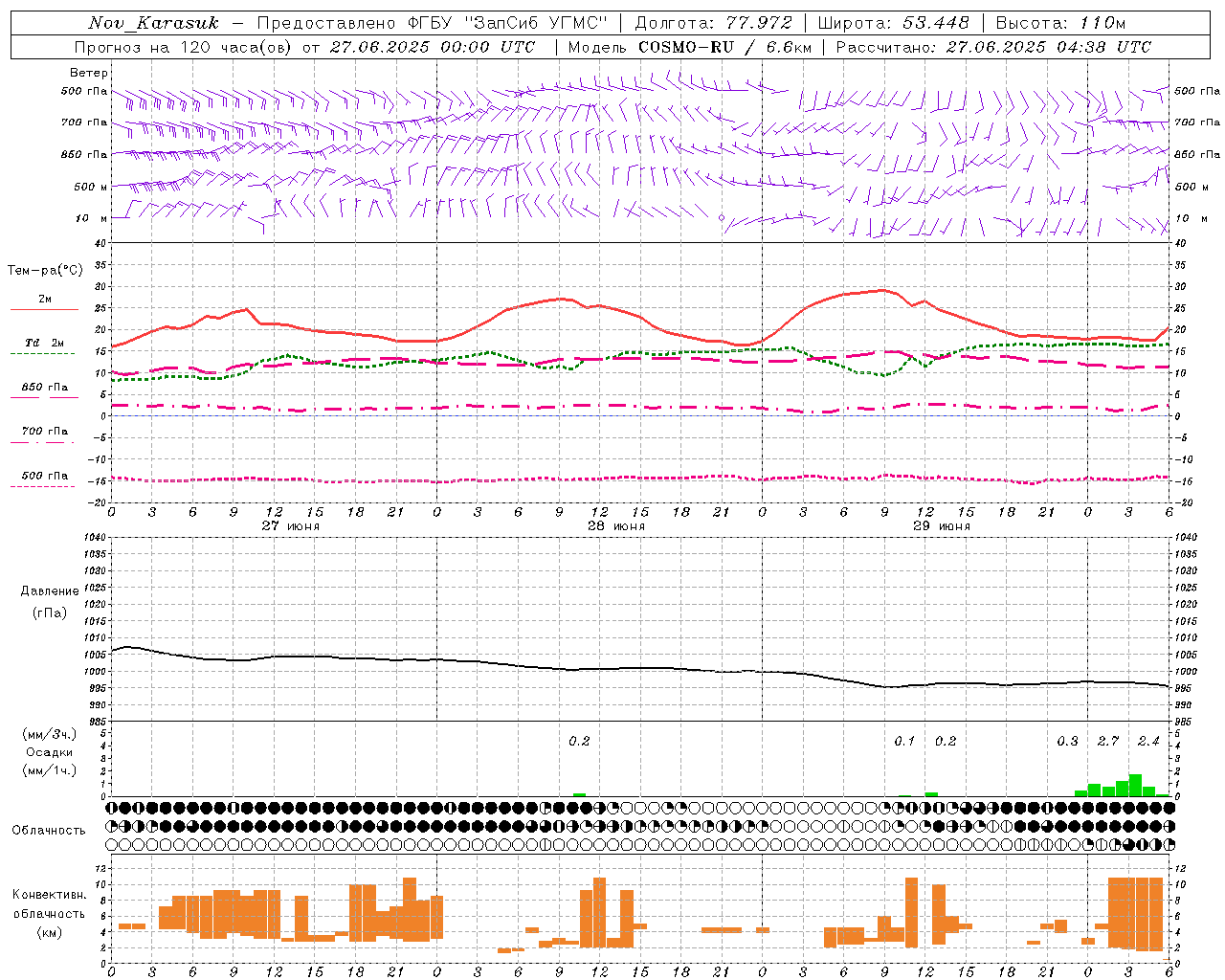Select the latitude text Широта: 53.448
The width and height of the screenshot is (1225, 980).
[x=893, y=23]
